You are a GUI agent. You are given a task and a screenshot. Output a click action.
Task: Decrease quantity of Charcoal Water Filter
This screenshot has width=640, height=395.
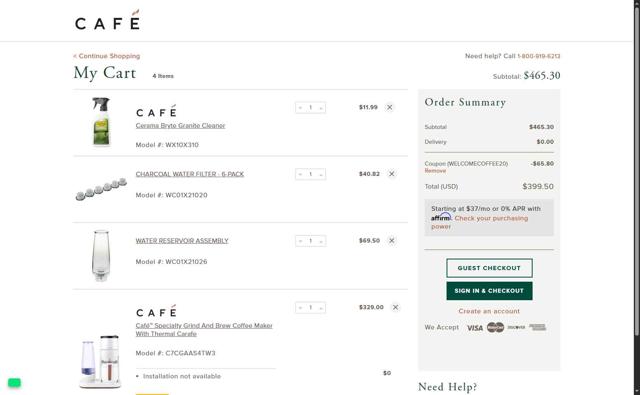tap(300, 174)
